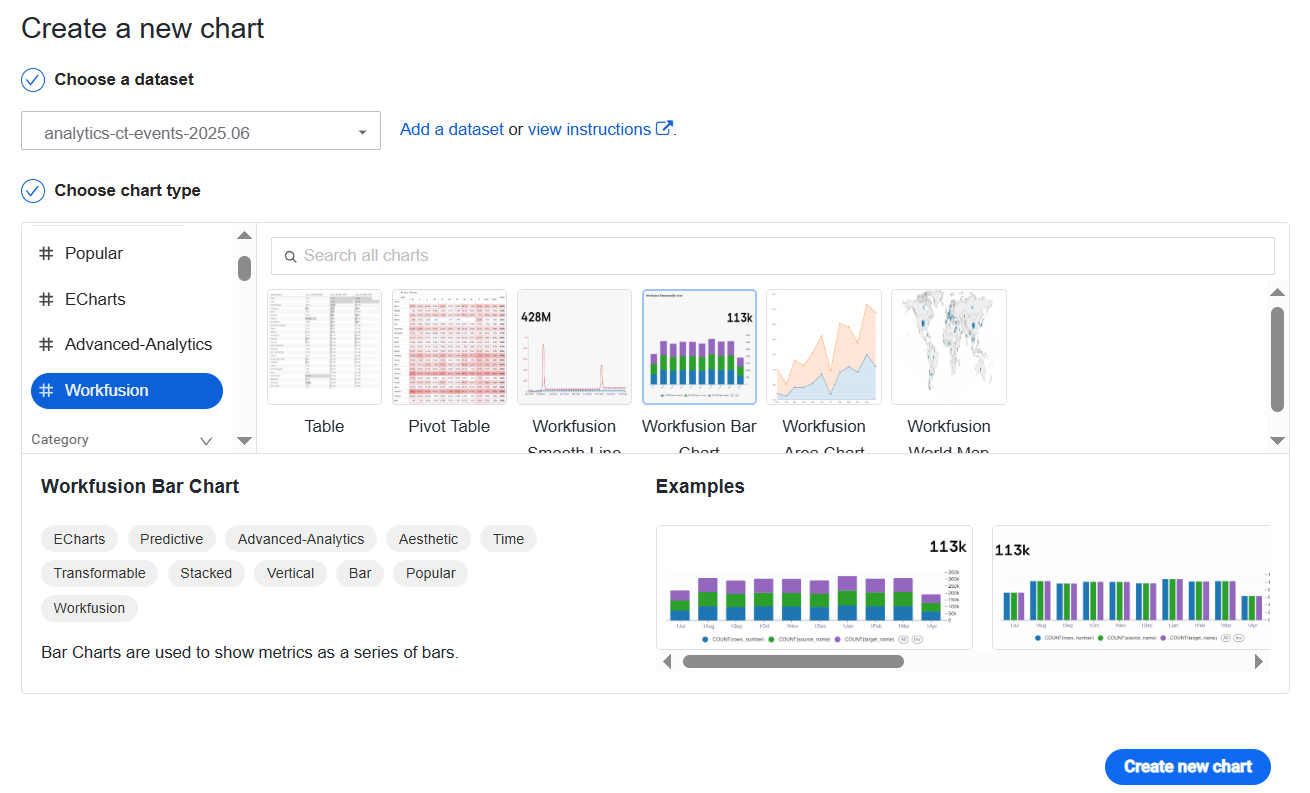Select the Workfusion Area Chart thumbnail

pyautogui.click(x=824, y=347)
